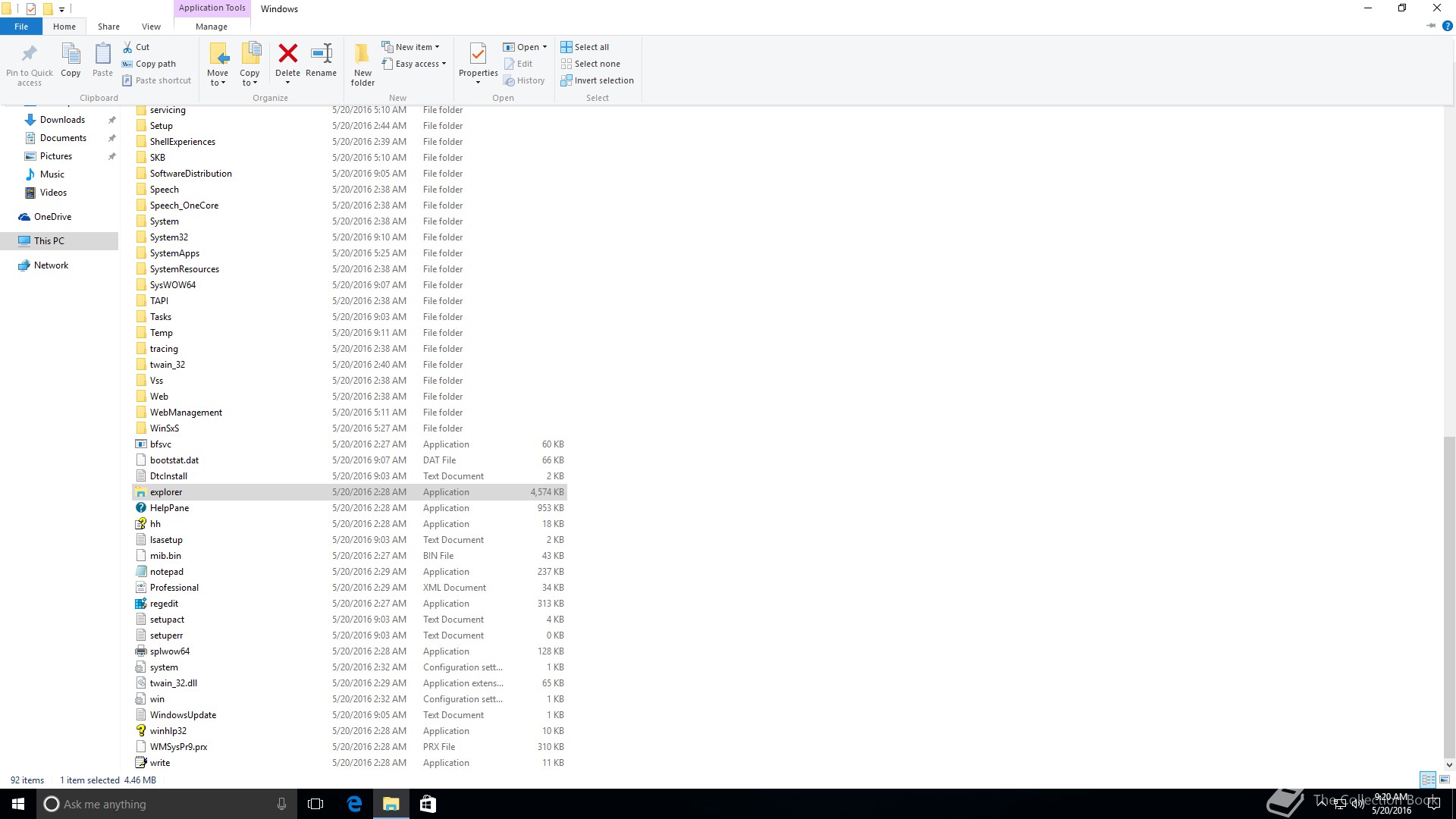Image resolution: width=1456 pixels, height=819 pixels.
Task: Switch to large icons view toggle
Action: [x=1445, y=780]
